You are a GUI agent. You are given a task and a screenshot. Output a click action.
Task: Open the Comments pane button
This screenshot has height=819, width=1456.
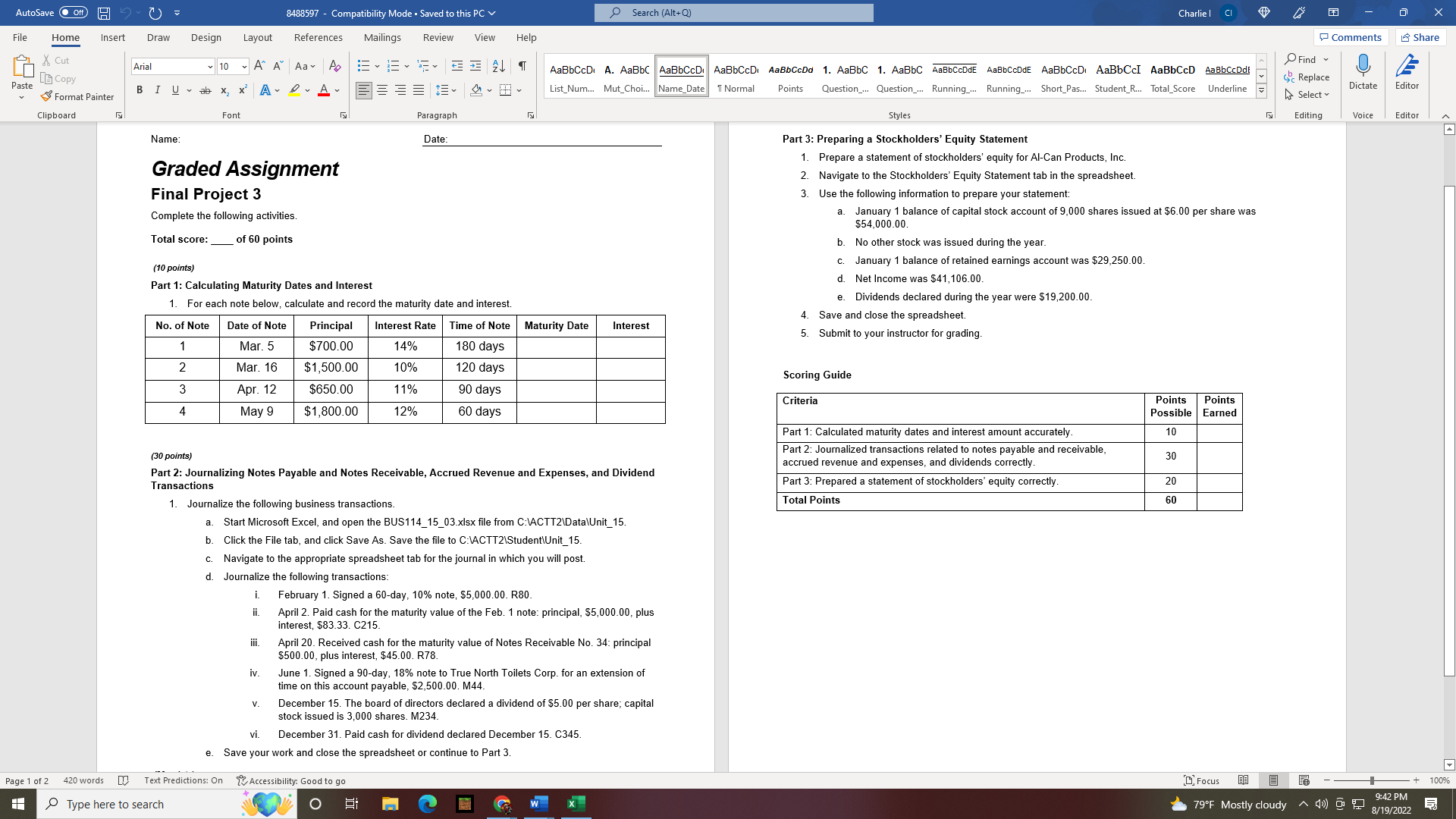[x=1350, y=37]
